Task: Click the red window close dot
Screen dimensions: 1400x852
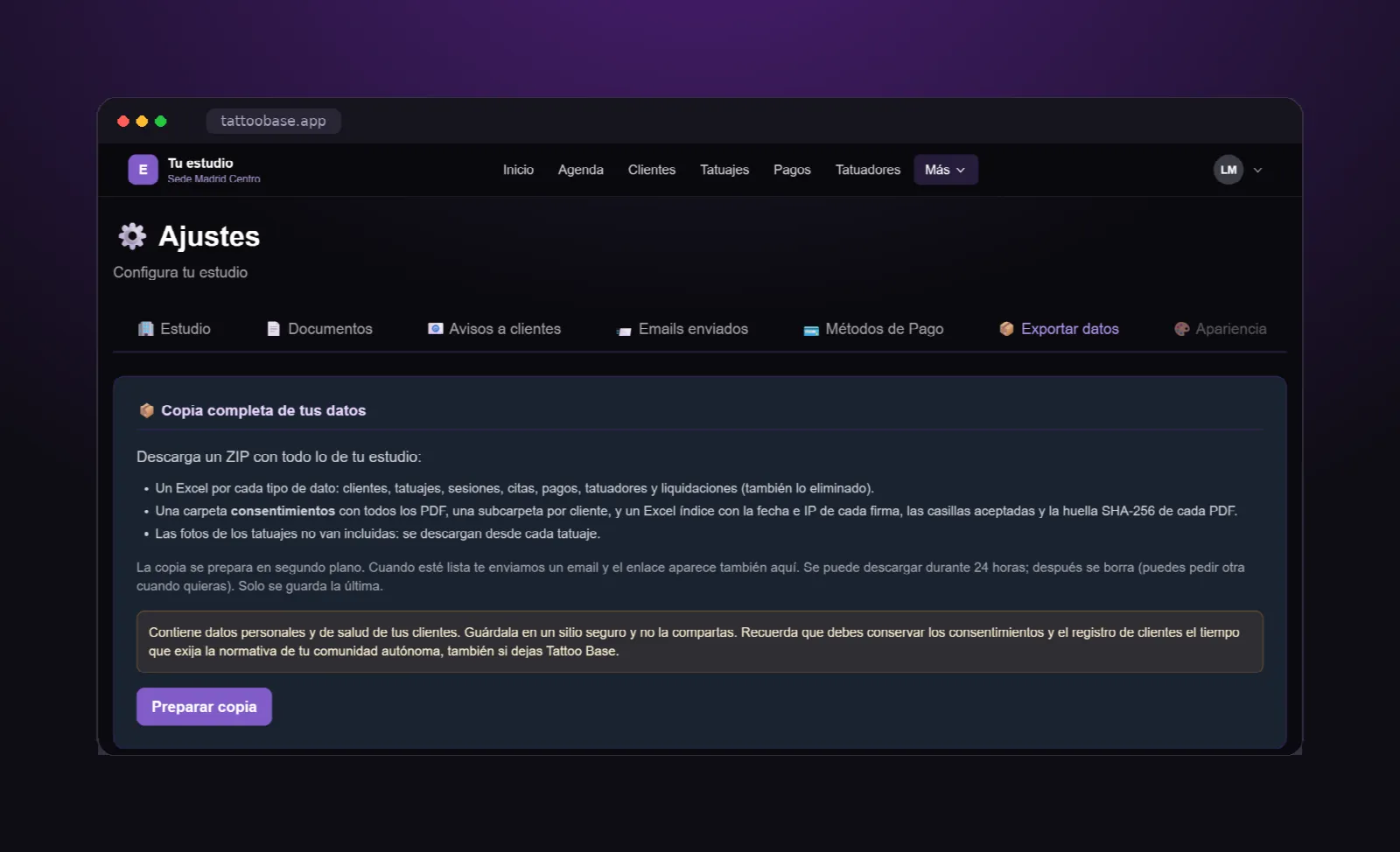Action: pos(123,121)
